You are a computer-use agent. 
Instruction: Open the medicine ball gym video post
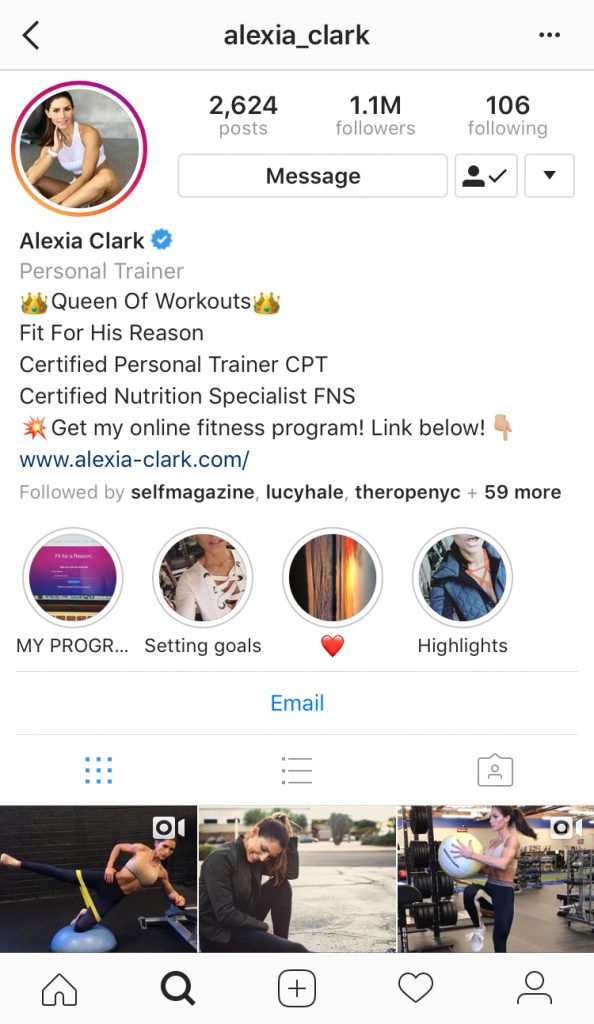(x=496, y=878)
